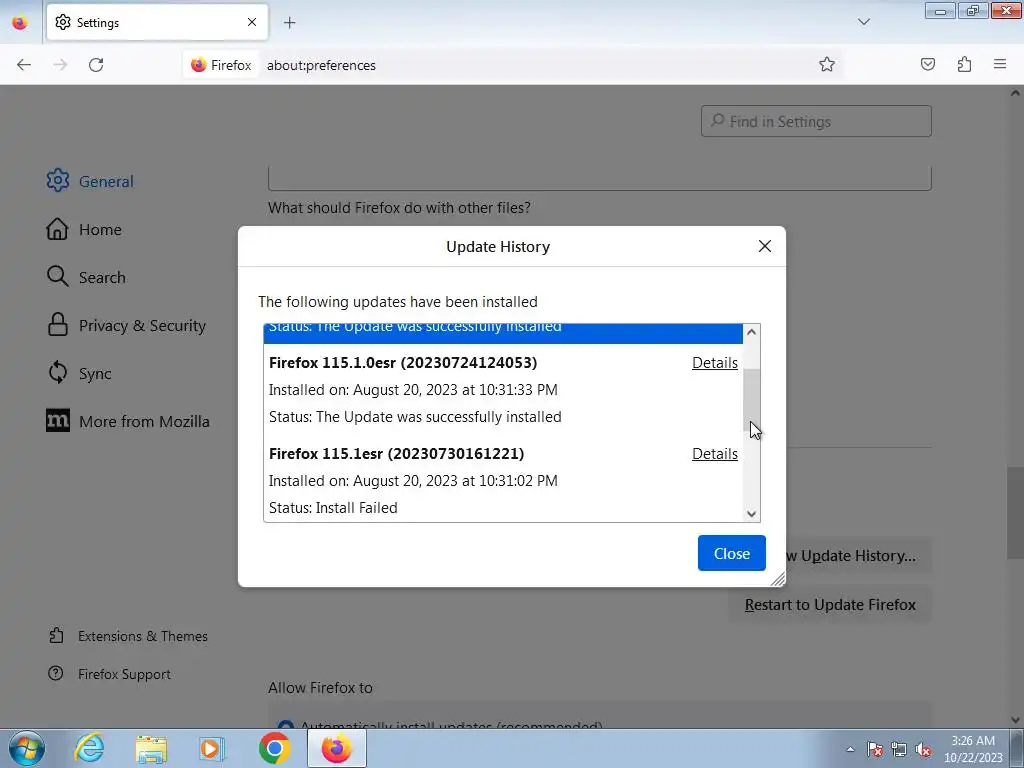Viewport: 1024px width, 768px height.
Task: Open Extensions & Themes link
Action: 128,636
